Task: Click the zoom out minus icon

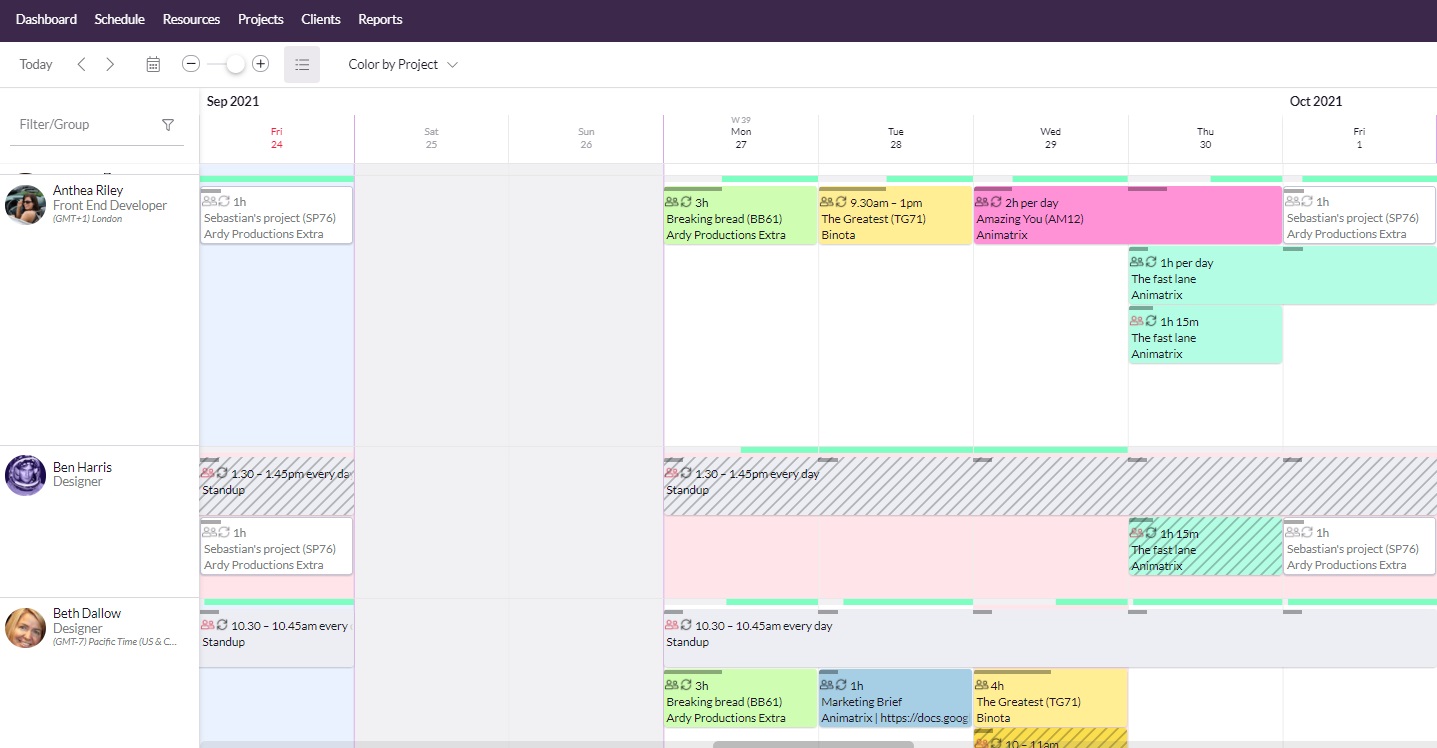Action: click(190, 63)
